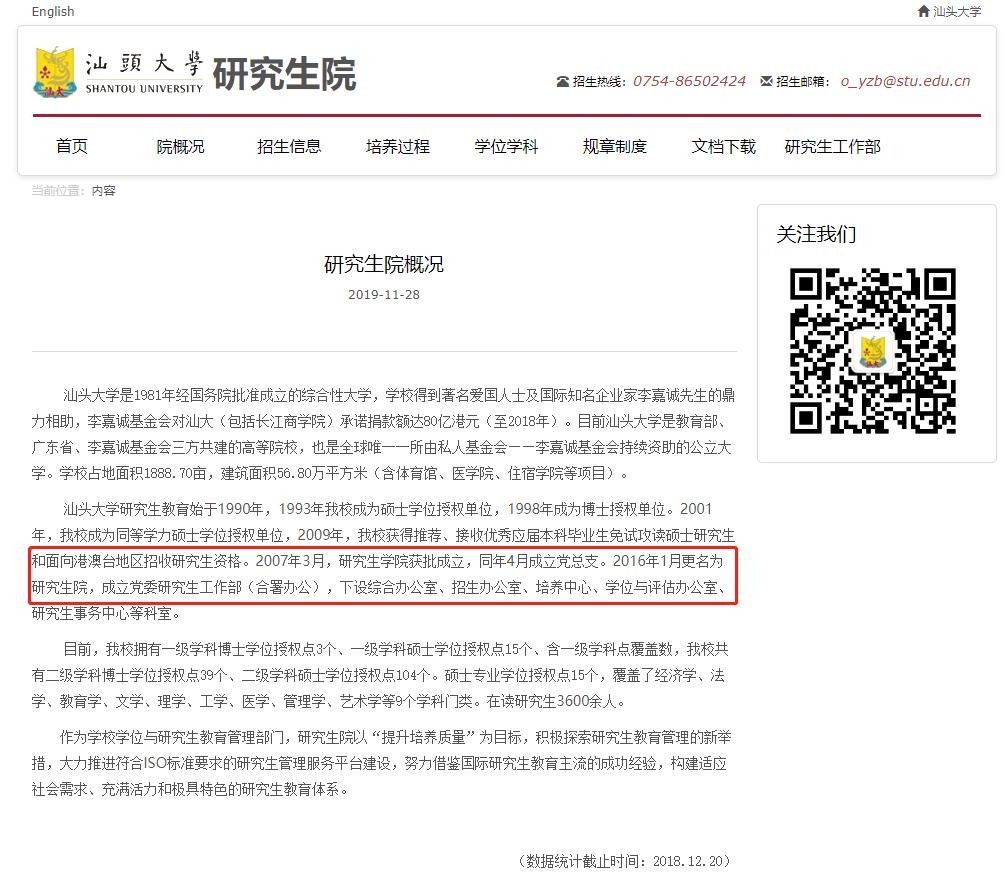Open the 首页 navigation item
This screenshot has width=1007, height=895.
(x=71, y=146)
